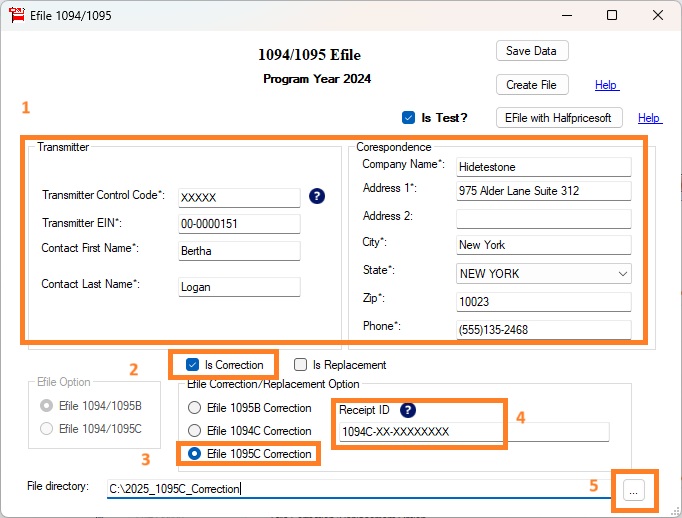Open Help link next to EFile with Halfpricesoft
The width and height of the screenshot is (682, 518).
(x=649, y=118)
